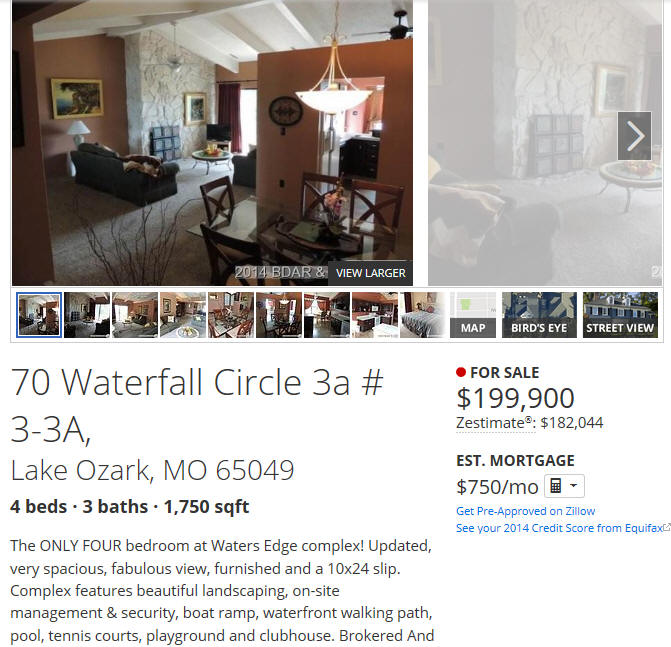Click the Zestimate label
Image resolution: width=671 pixels, height=647 pixels.
tap(494, 423)
